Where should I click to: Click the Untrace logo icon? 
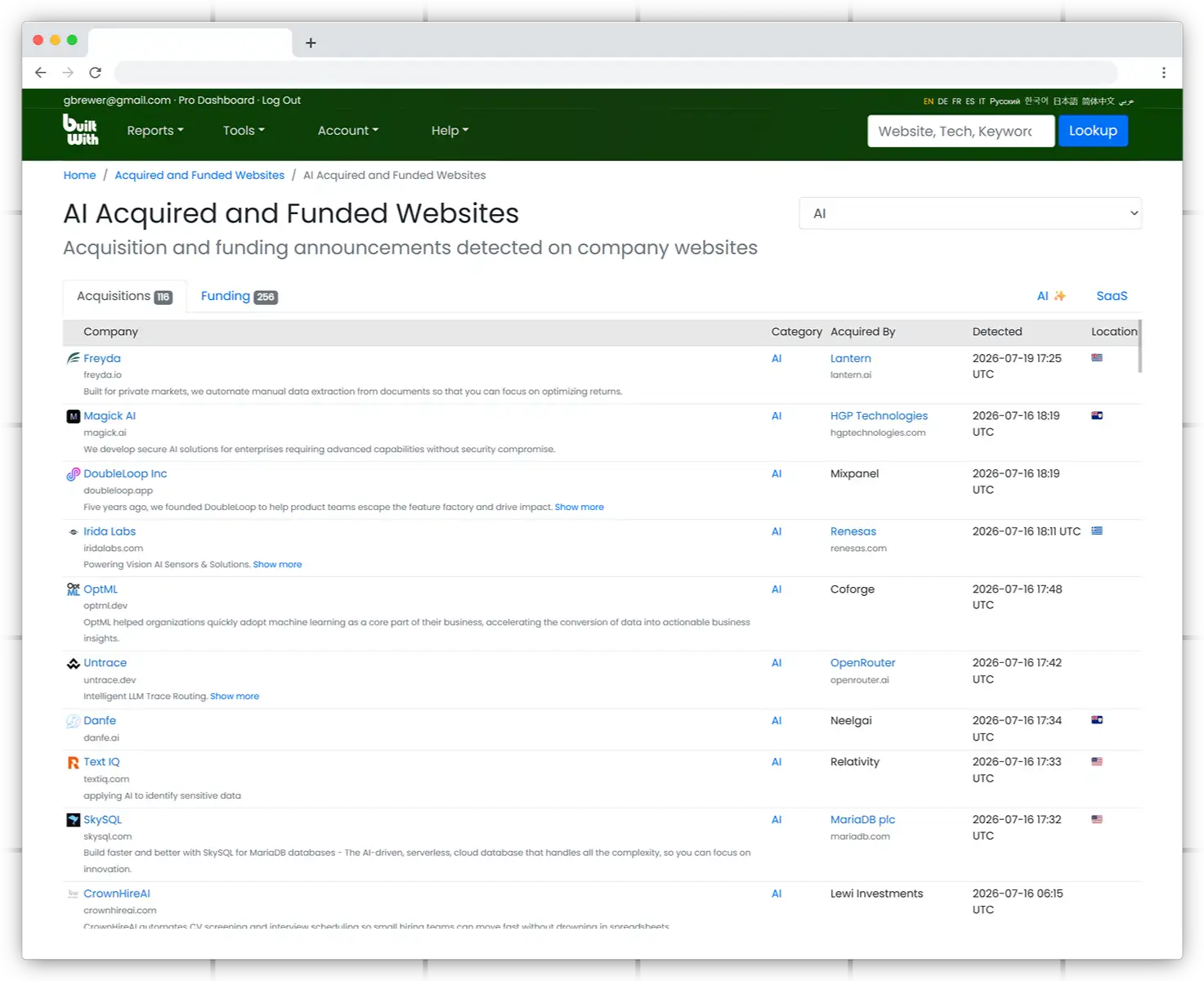pyautogui.click(x=73, y=663)
